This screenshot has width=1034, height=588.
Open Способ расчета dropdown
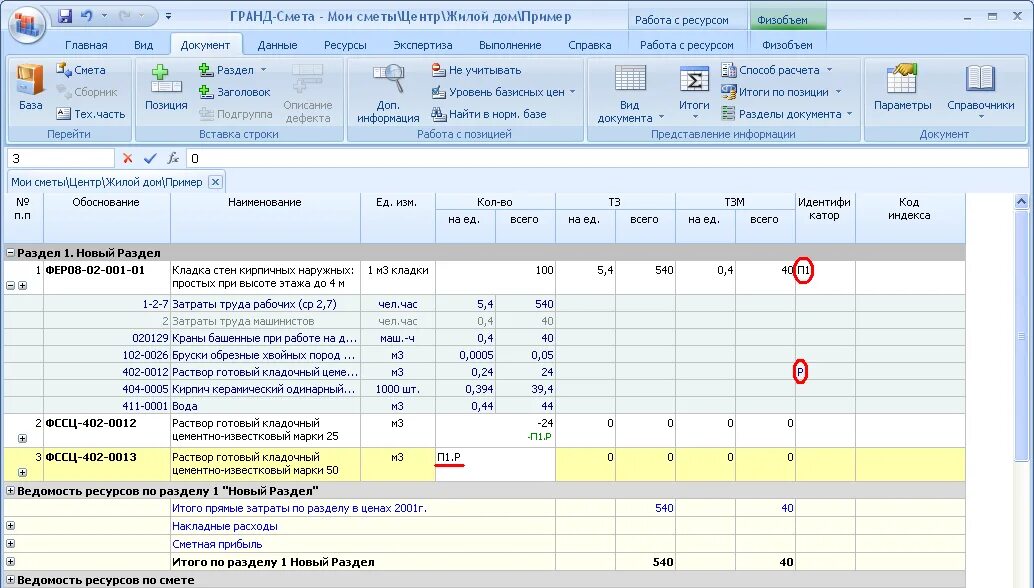click(830, 70)
